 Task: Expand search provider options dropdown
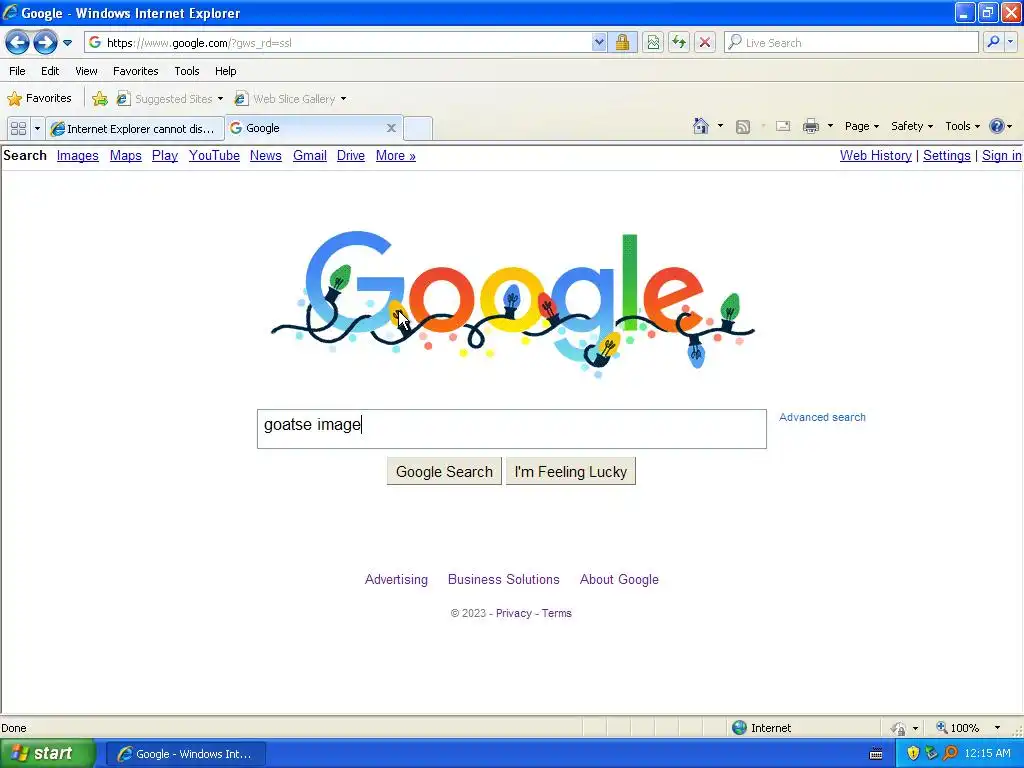pos(1010,43)
